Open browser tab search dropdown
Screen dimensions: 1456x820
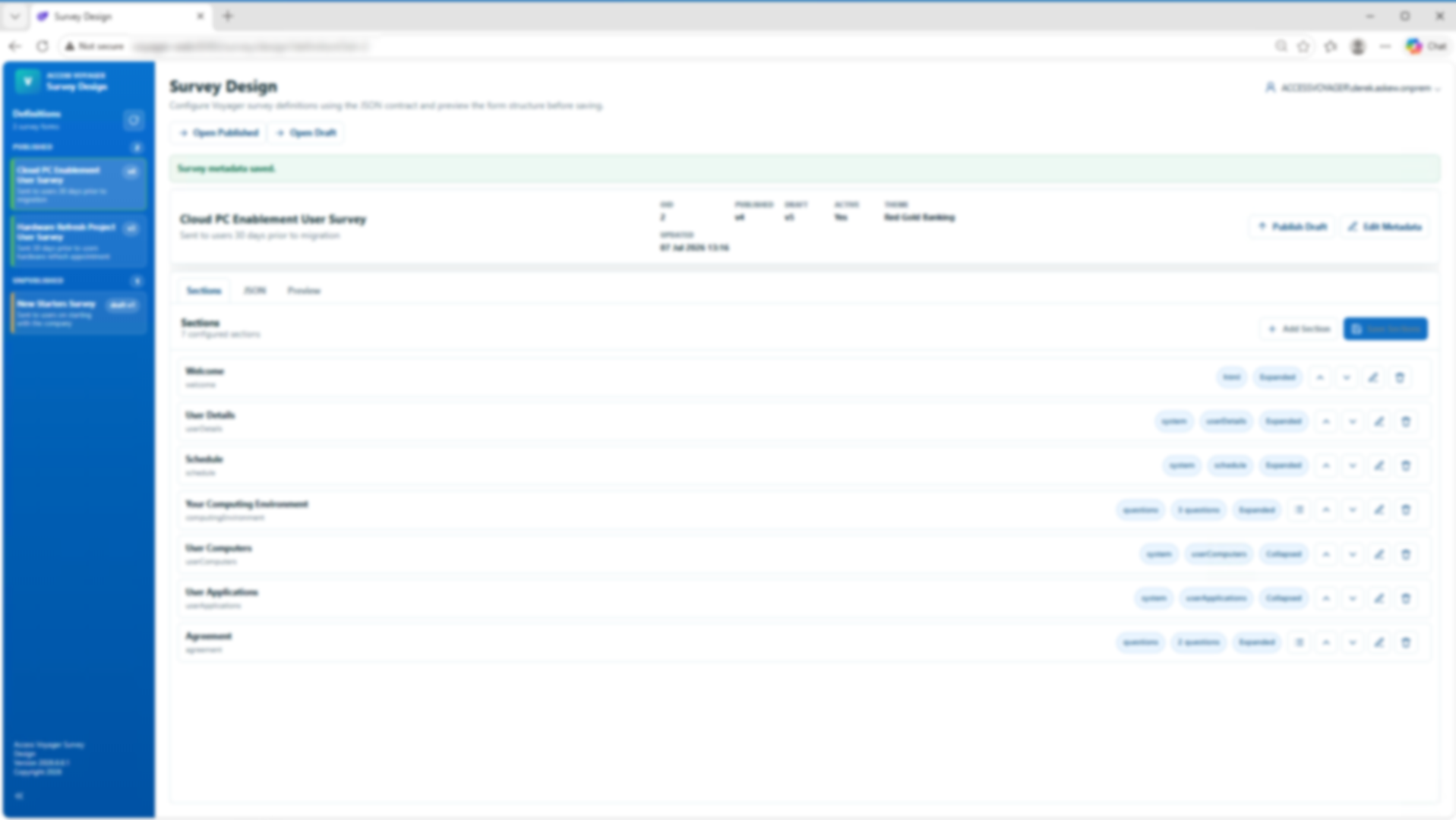point(14,16)
